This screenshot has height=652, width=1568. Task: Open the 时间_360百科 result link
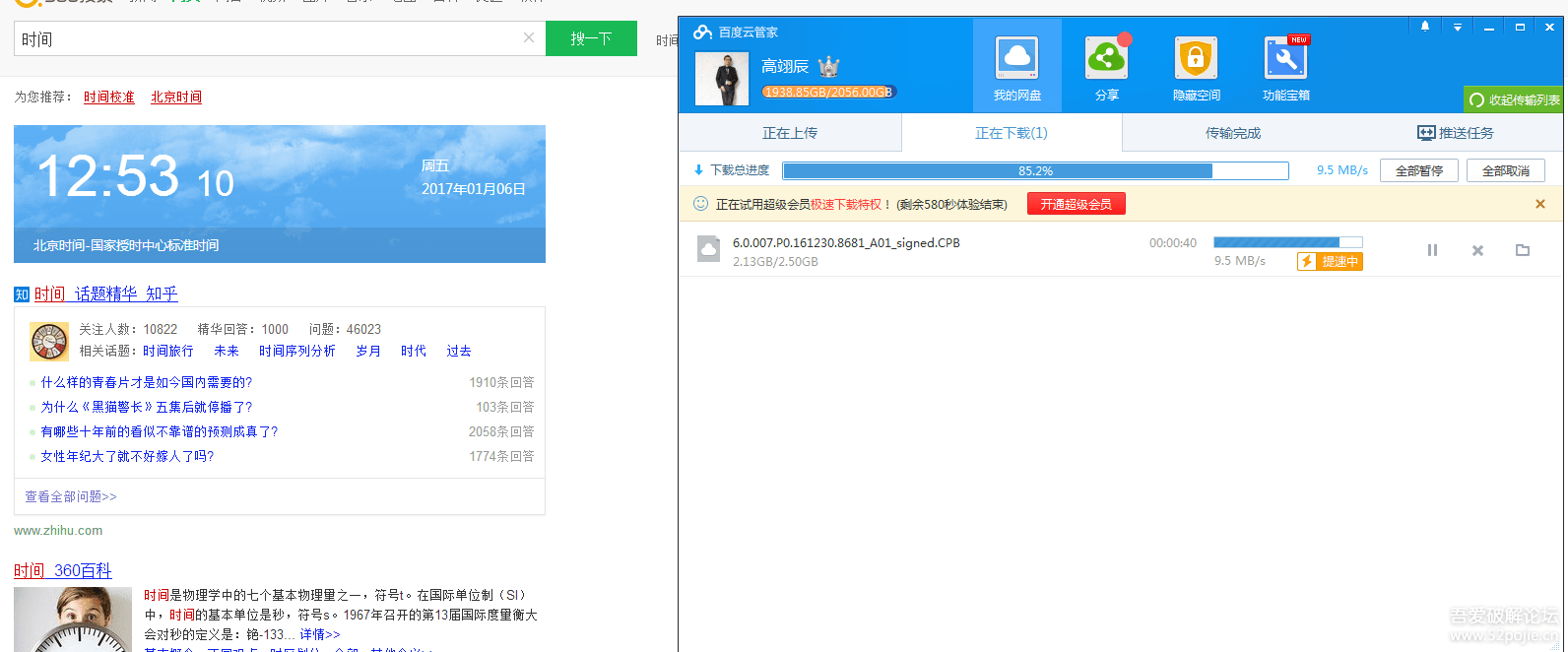(x=63, y=570)
